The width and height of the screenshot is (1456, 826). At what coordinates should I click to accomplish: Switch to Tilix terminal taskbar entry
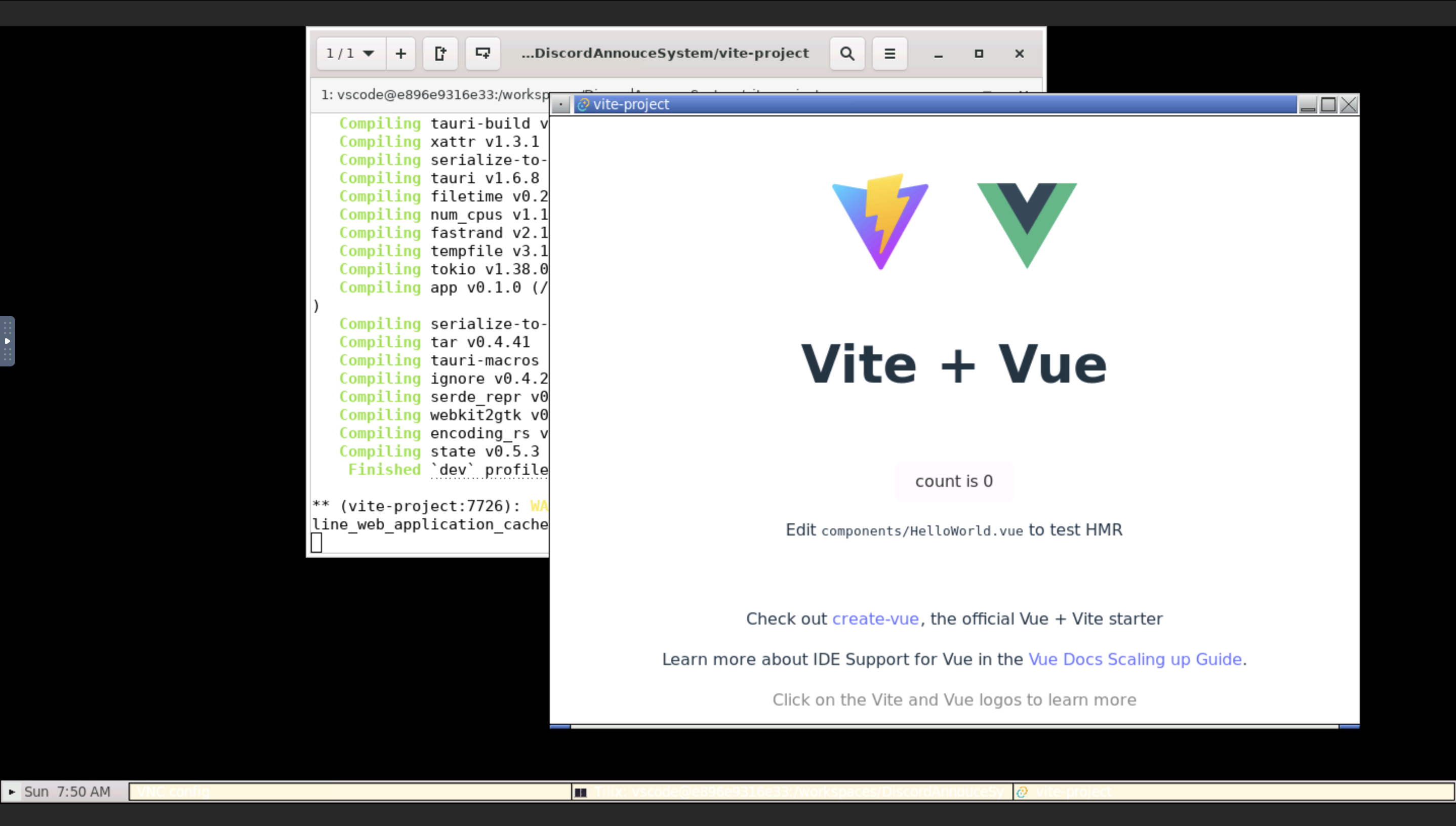pyautogui.click(x=792, y=792)
